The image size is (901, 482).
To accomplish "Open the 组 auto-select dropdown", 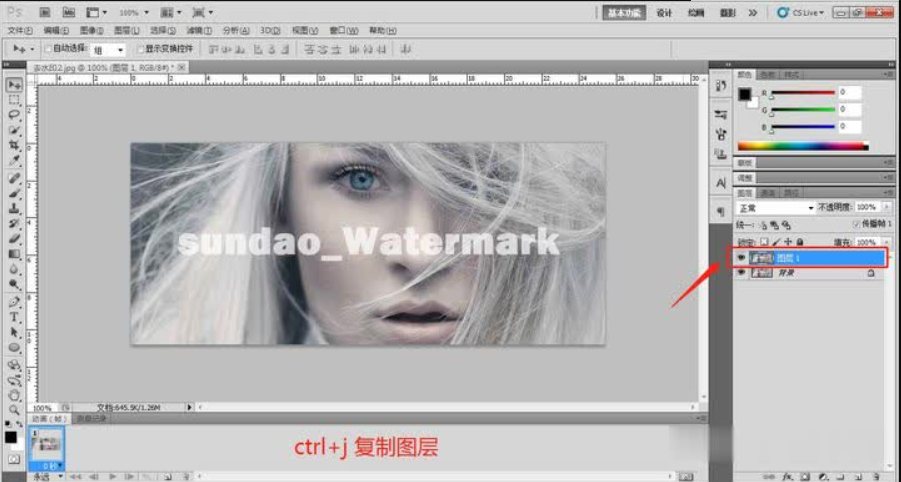I will [109, 51].
